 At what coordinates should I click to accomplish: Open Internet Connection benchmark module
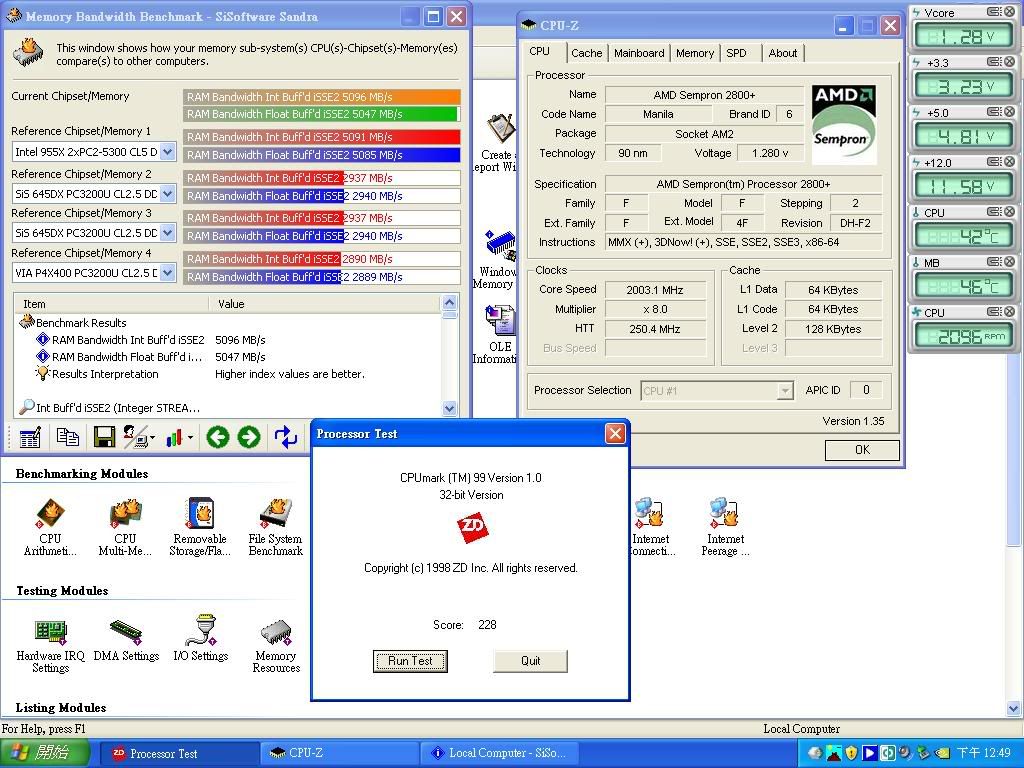[x=650, y=527]
